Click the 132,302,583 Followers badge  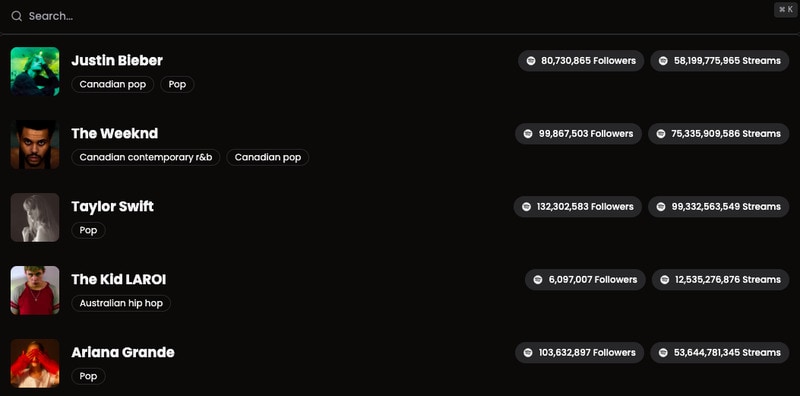pos(578,207)
